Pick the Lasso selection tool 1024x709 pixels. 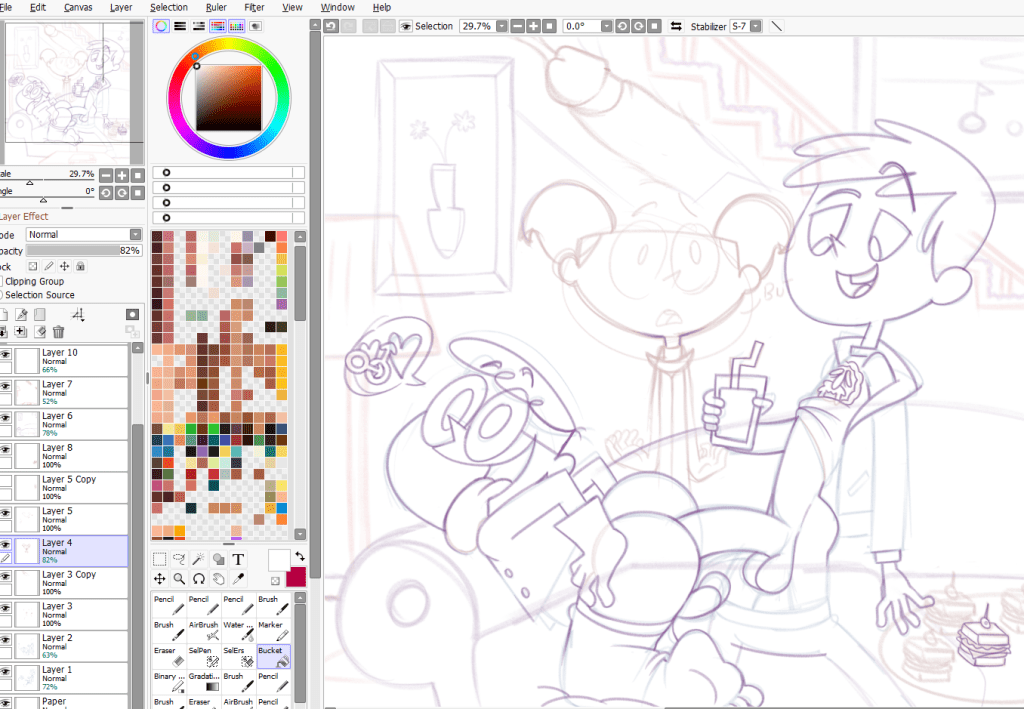[179, 560]
